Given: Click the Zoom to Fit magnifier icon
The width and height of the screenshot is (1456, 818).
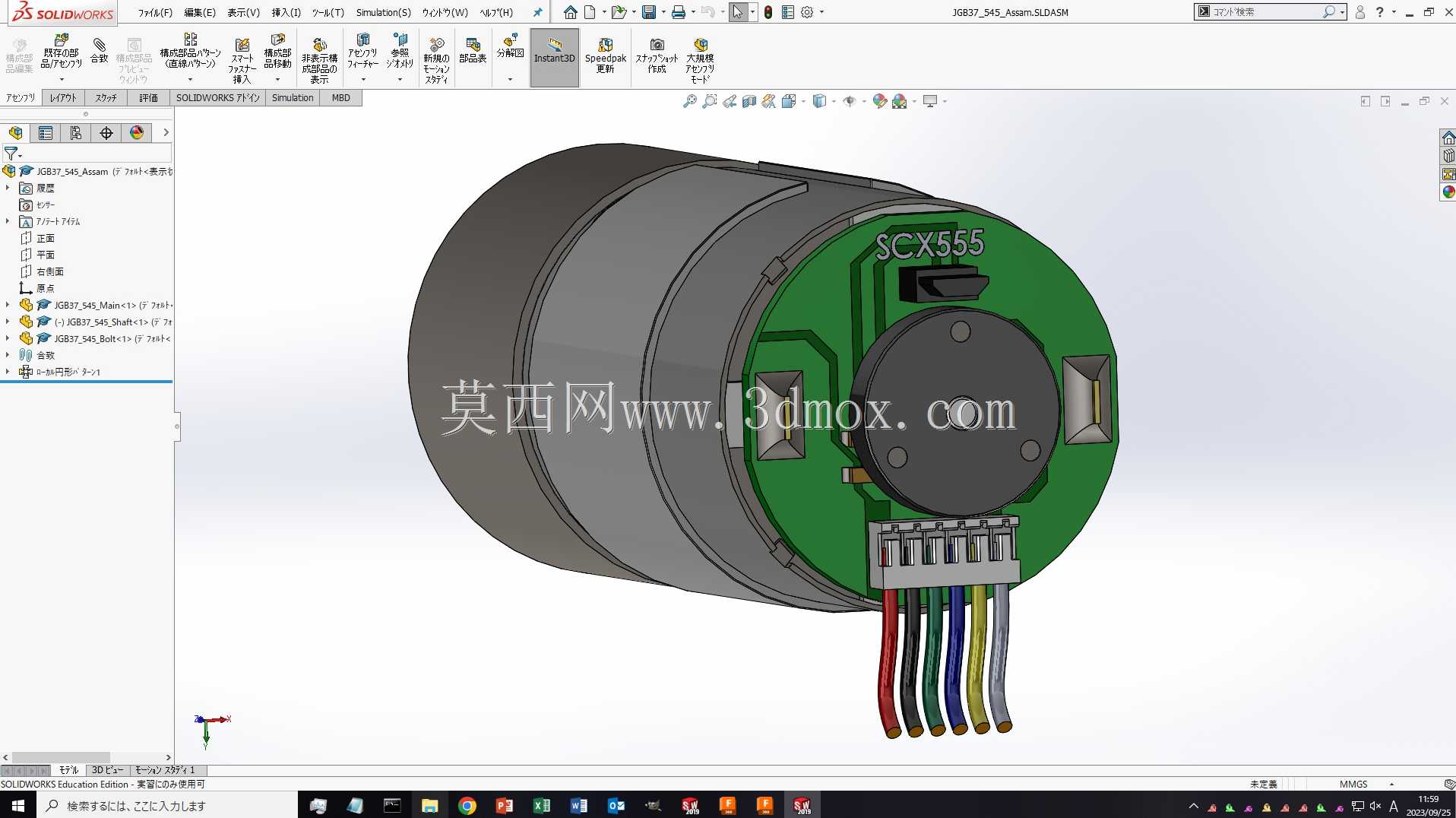Looking at the screenshot, I should [x=690, y=101].
